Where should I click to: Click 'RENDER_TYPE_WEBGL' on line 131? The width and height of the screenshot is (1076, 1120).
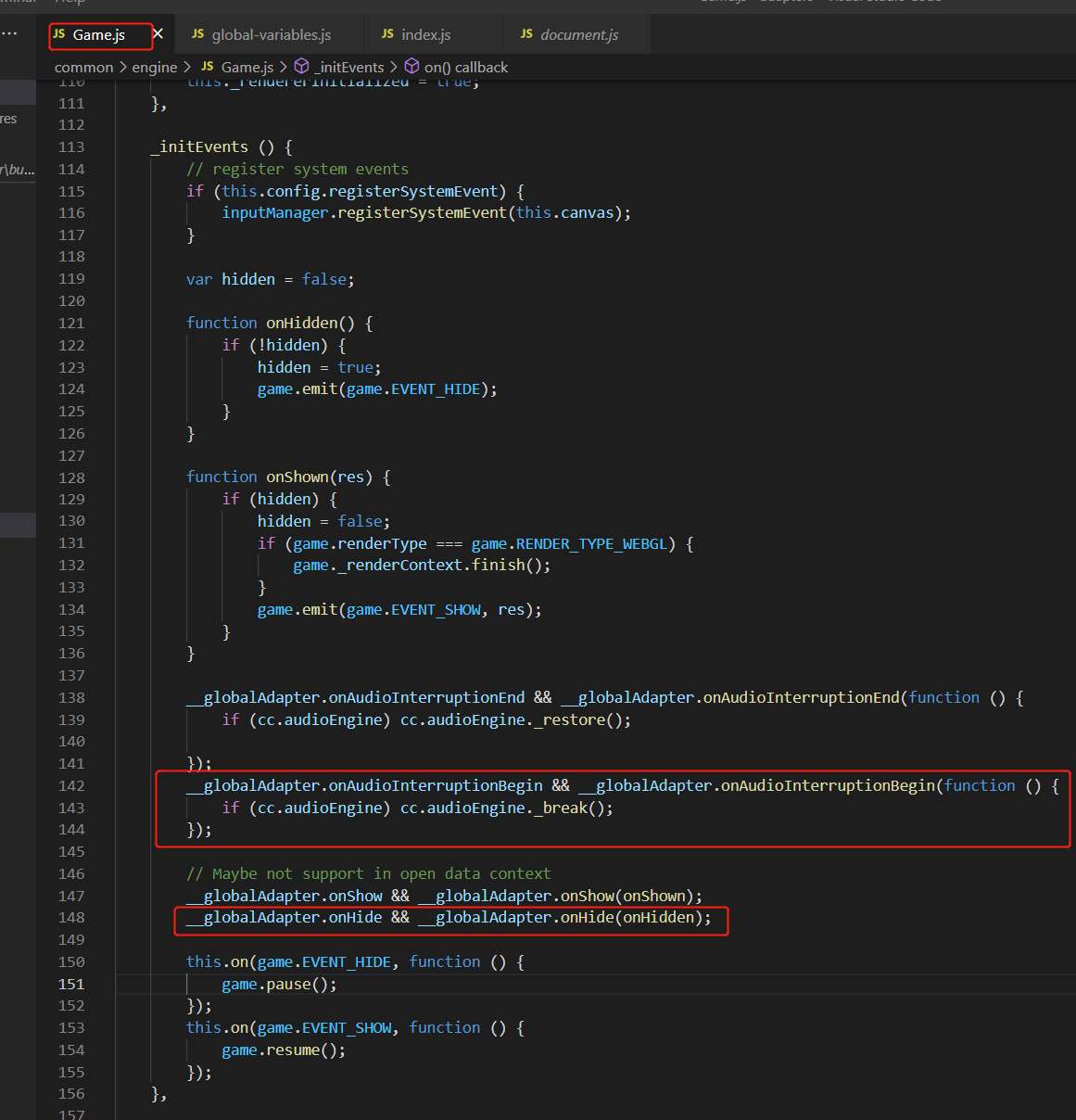(591, 544)
